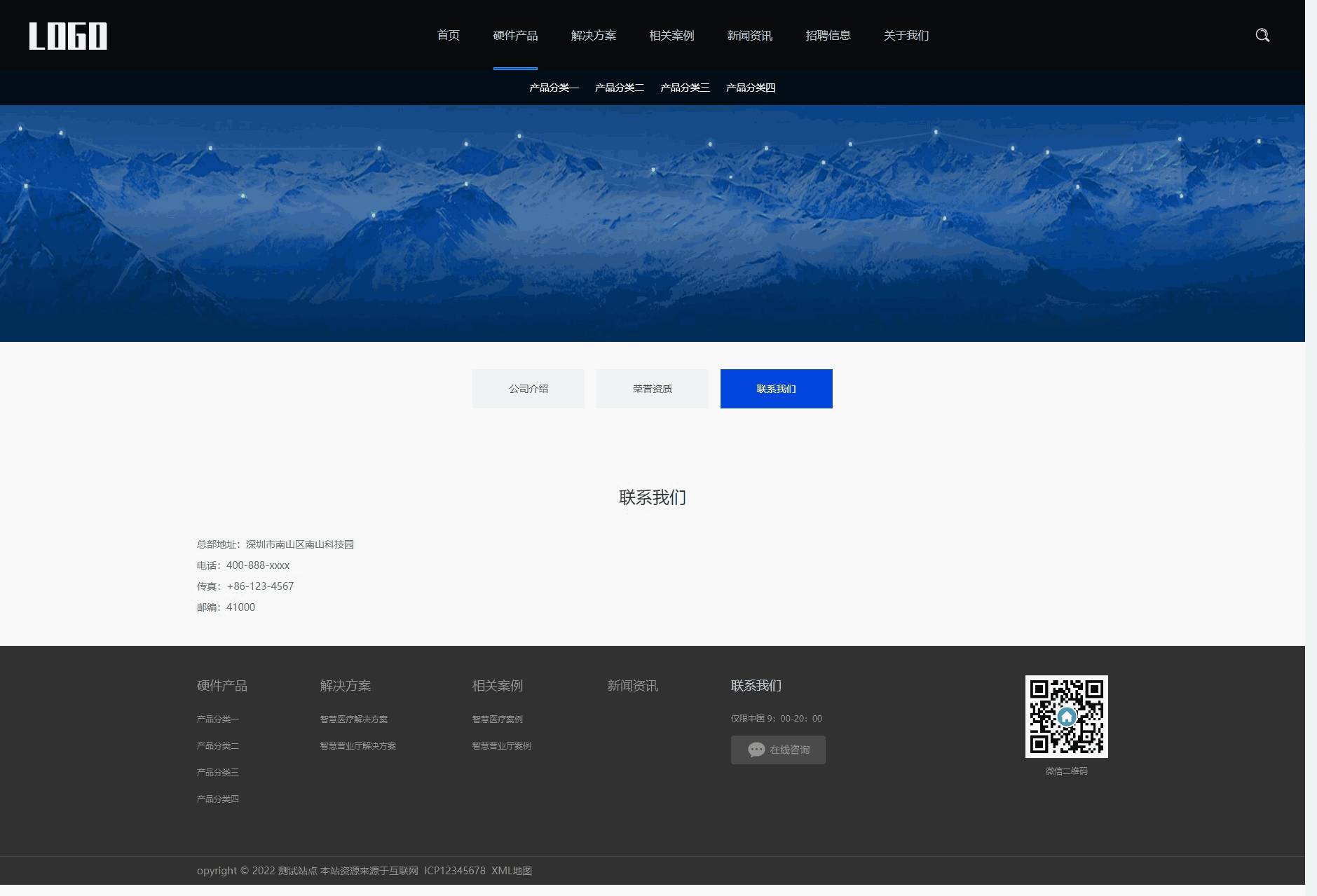
Task: Open footer heading 解决方案
Action: (x=346, y=685)
